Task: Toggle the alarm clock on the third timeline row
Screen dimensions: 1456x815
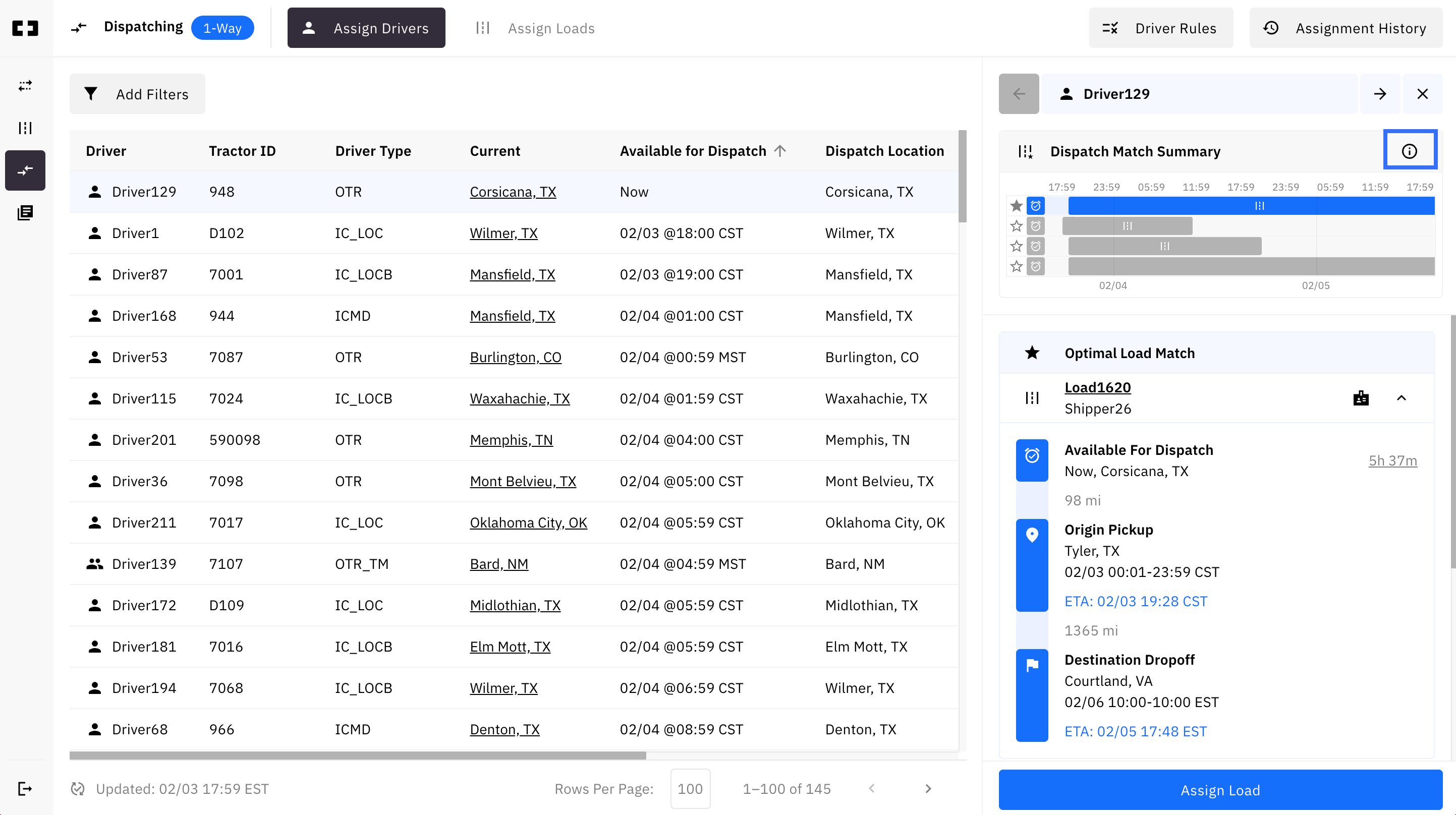Action: point(1035,247)
